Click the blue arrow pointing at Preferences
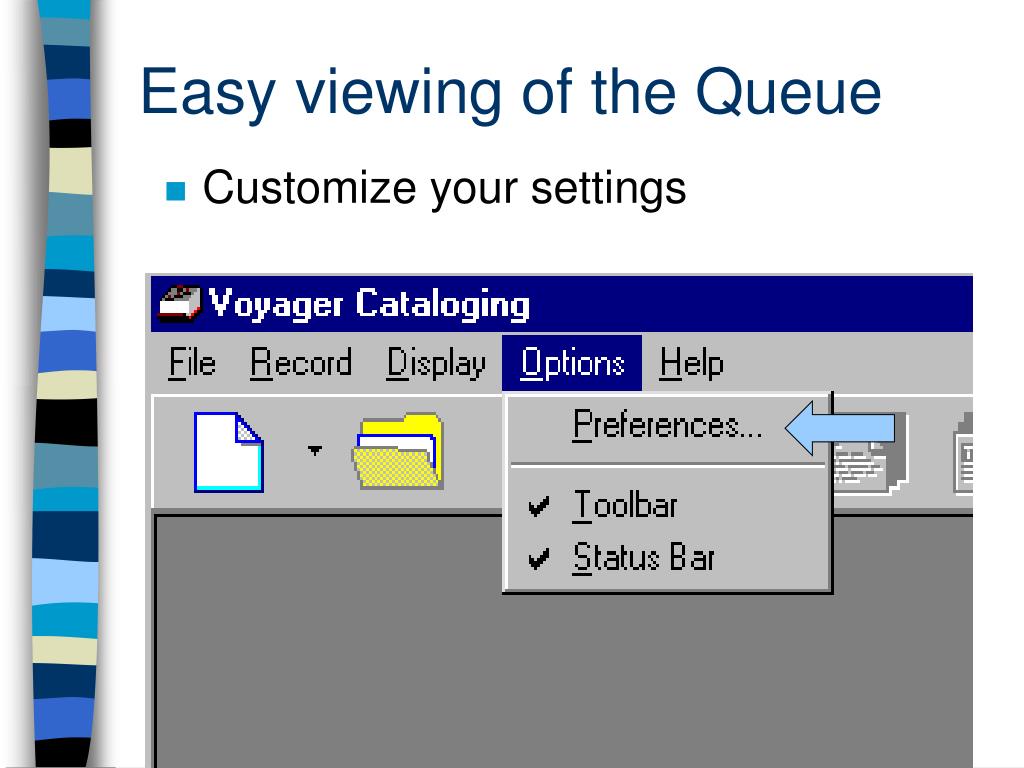1024x768 pixels. (840, 428)
